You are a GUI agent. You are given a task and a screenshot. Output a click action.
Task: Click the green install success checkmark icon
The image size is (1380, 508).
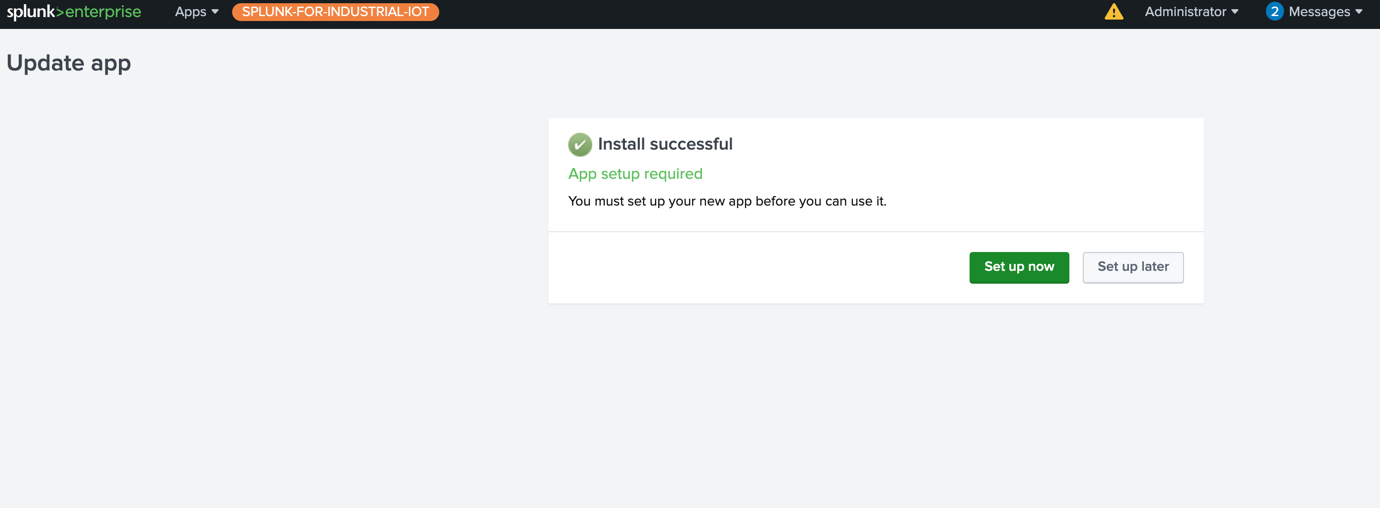click(x=580, y=145)
